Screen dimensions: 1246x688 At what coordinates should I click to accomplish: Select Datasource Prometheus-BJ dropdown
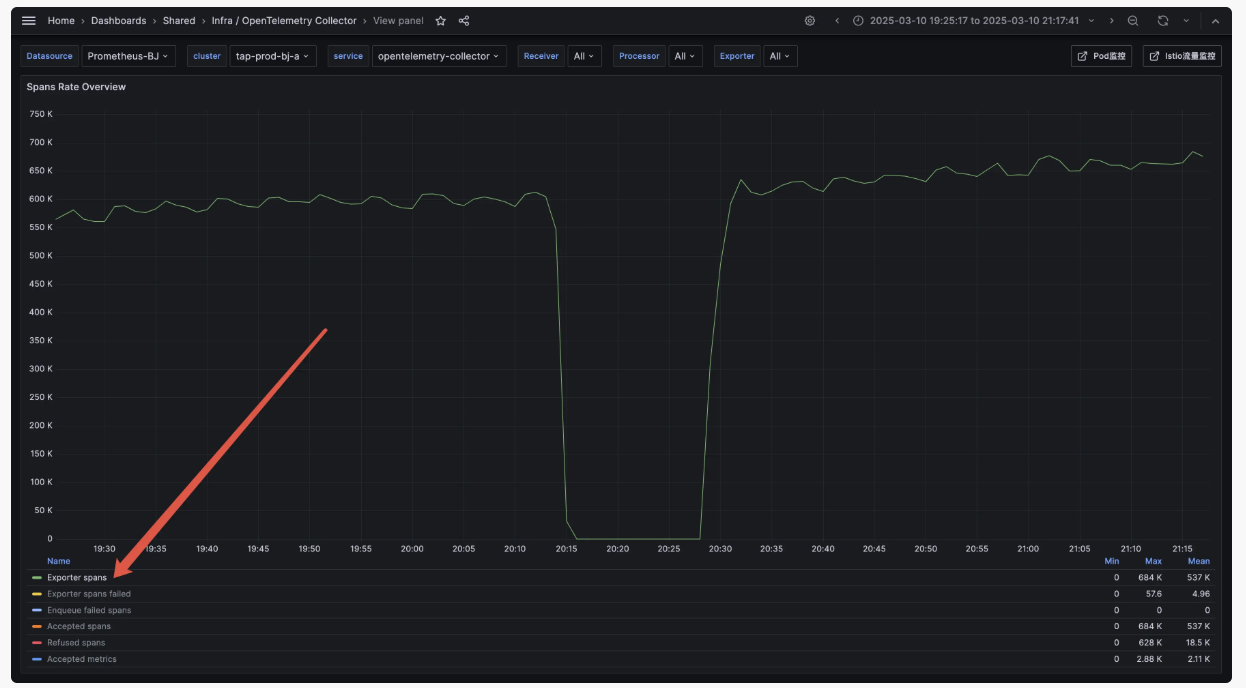129,56
